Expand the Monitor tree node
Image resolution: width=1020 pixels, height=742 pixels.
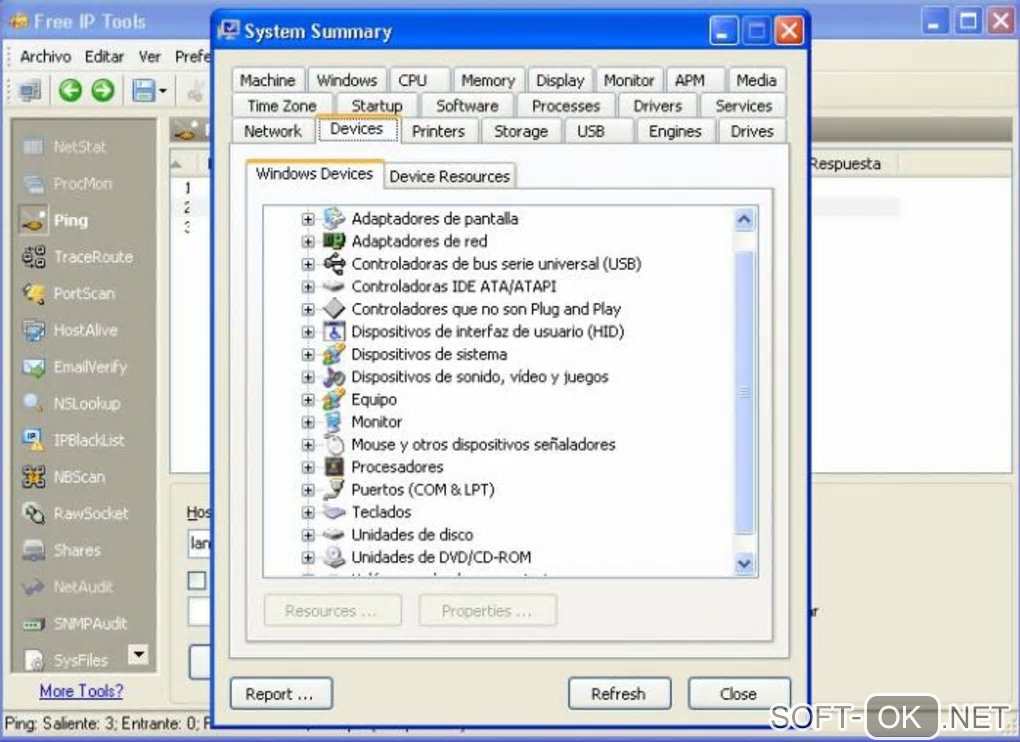tap(308, 422)
